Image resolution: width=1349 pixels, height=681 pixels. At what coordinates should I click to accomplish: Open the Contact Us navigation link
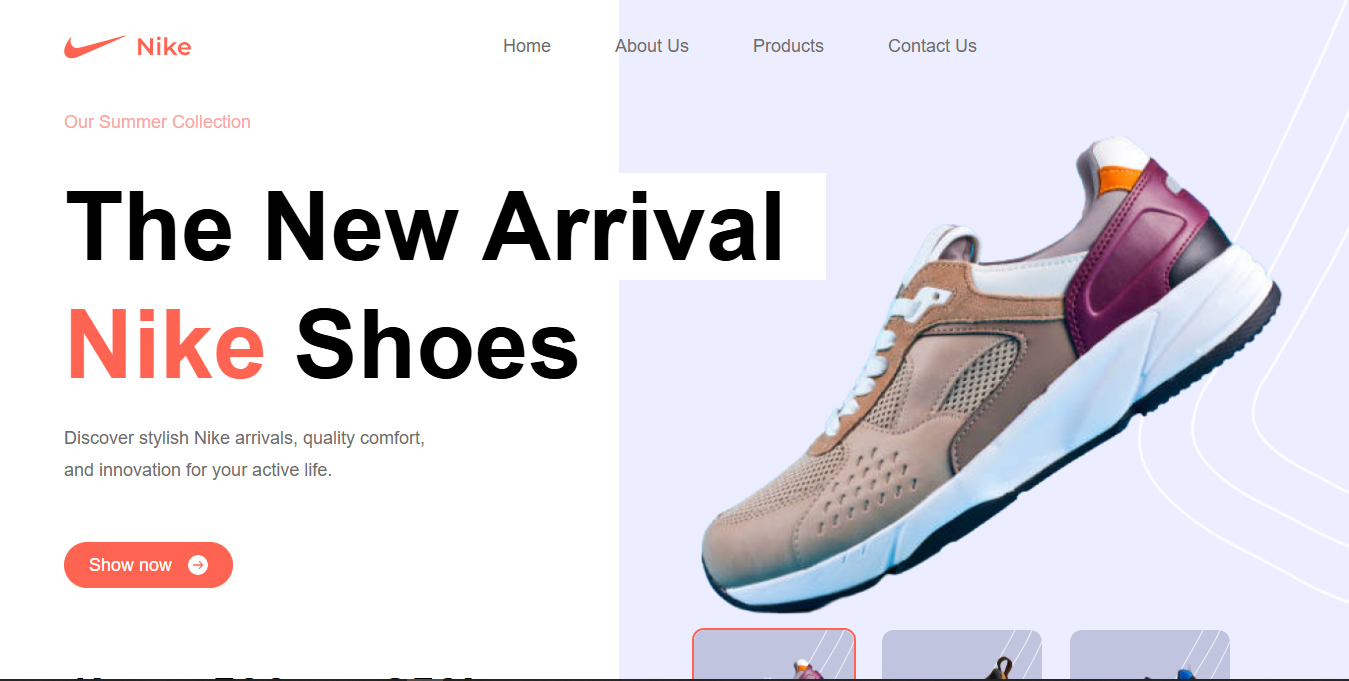[932, 46]
